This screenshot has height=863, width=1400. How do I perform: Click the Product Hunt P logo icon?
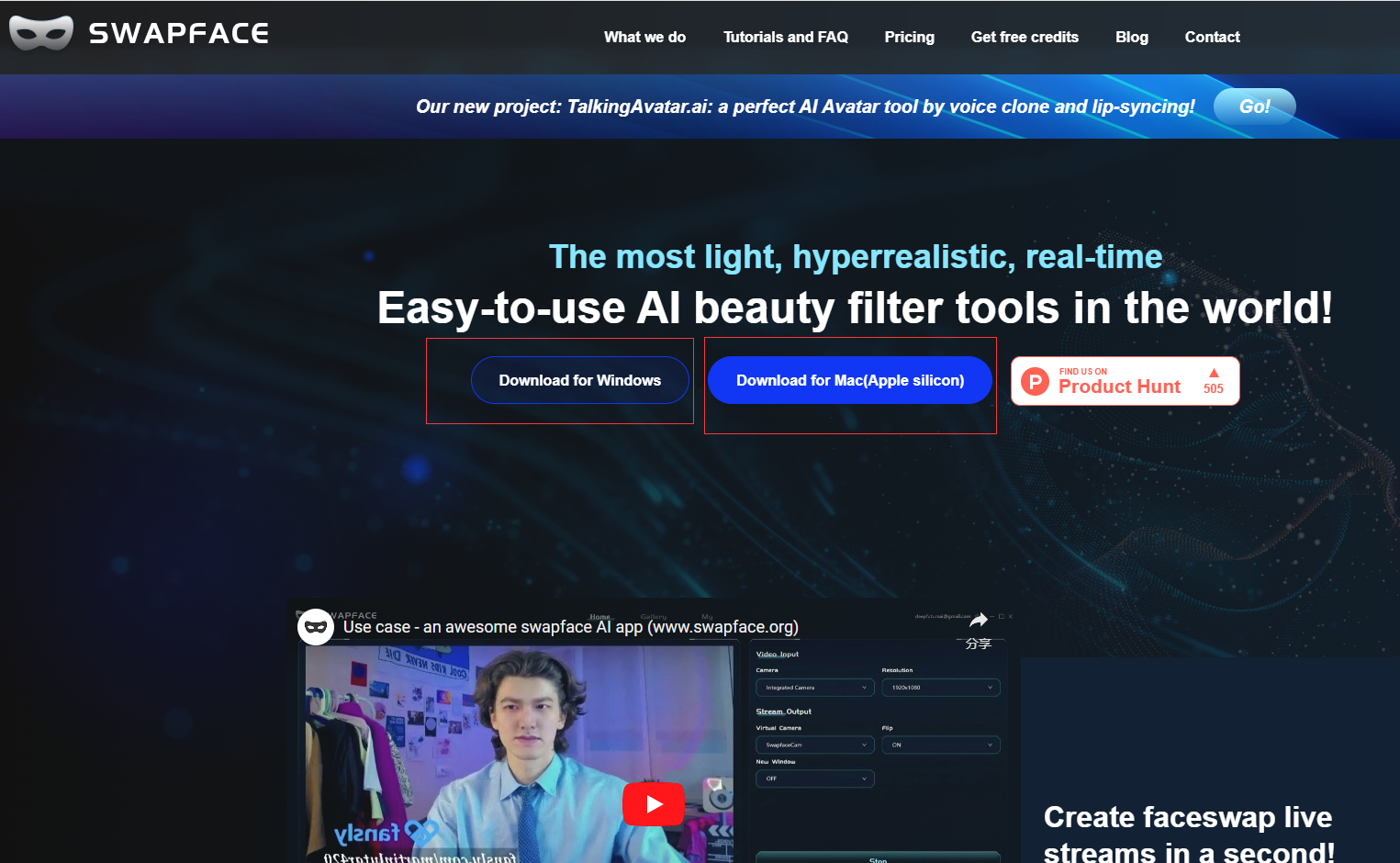1036,381
